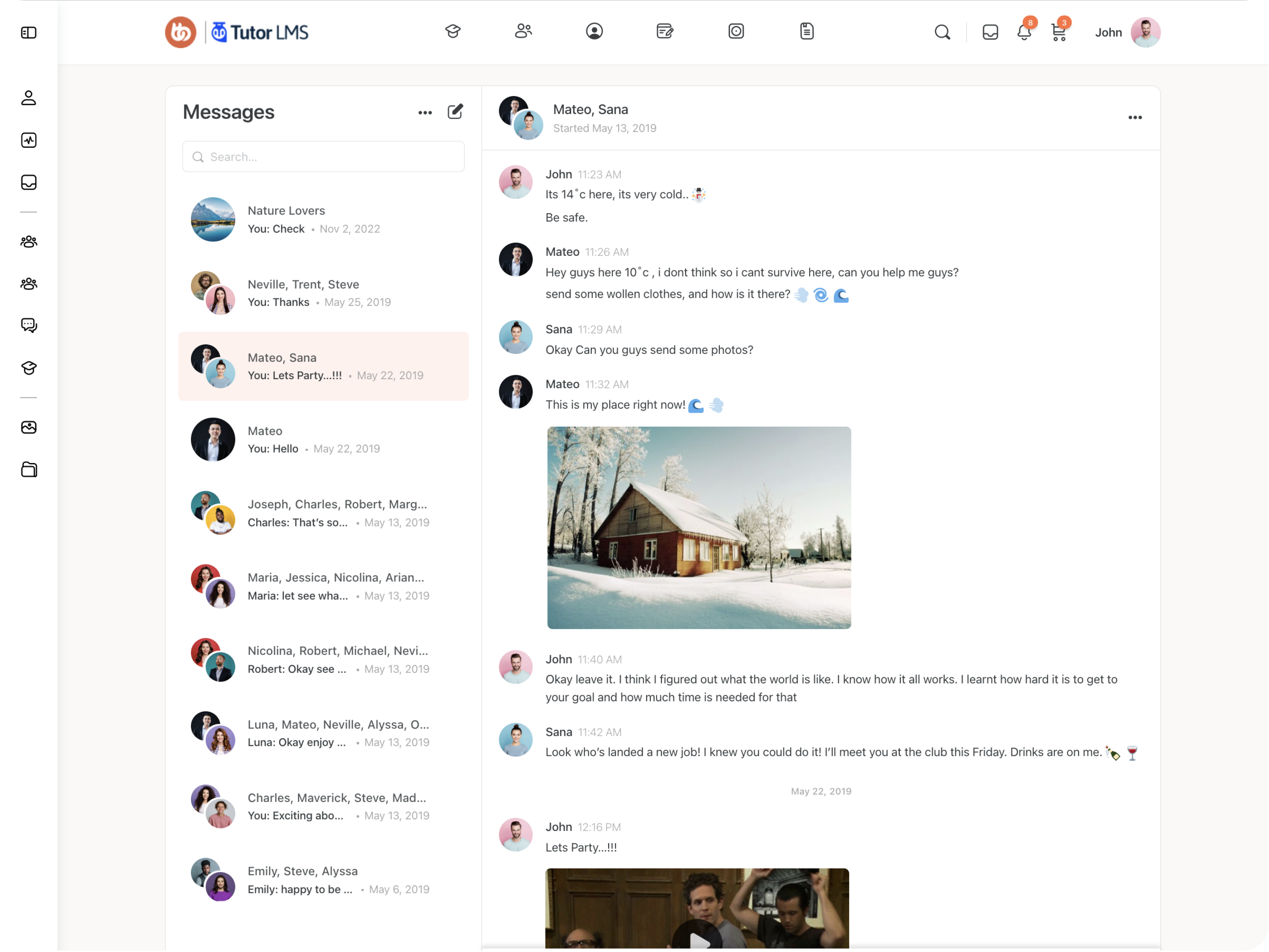The height and width of the screenshot is (952, 1269).
Task: Open the shopping cart with 3 items
Action: (x=1058, y=33)
